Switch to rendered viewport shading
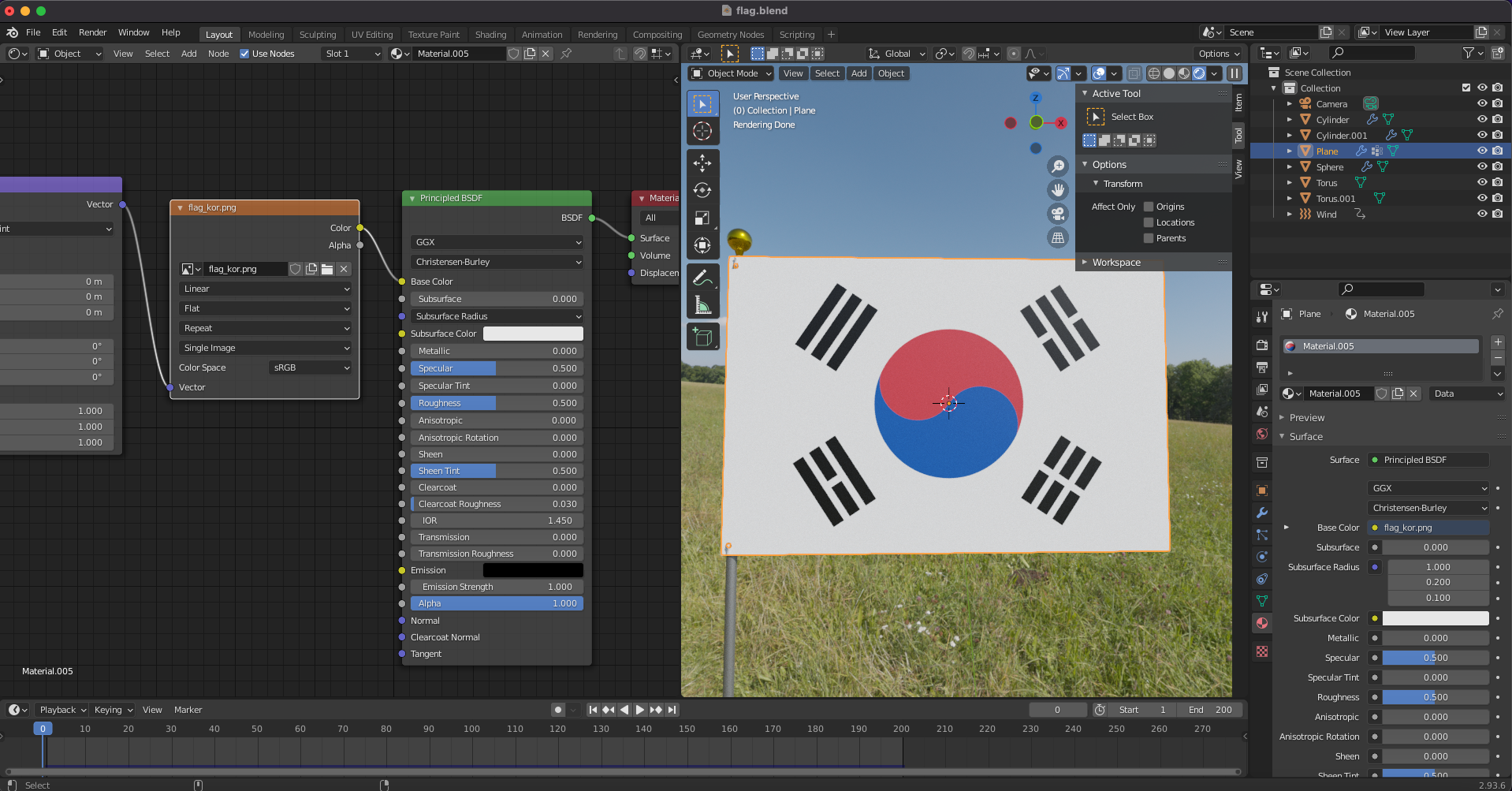This screenshot has width=1512, height=791. [1199, 73]
